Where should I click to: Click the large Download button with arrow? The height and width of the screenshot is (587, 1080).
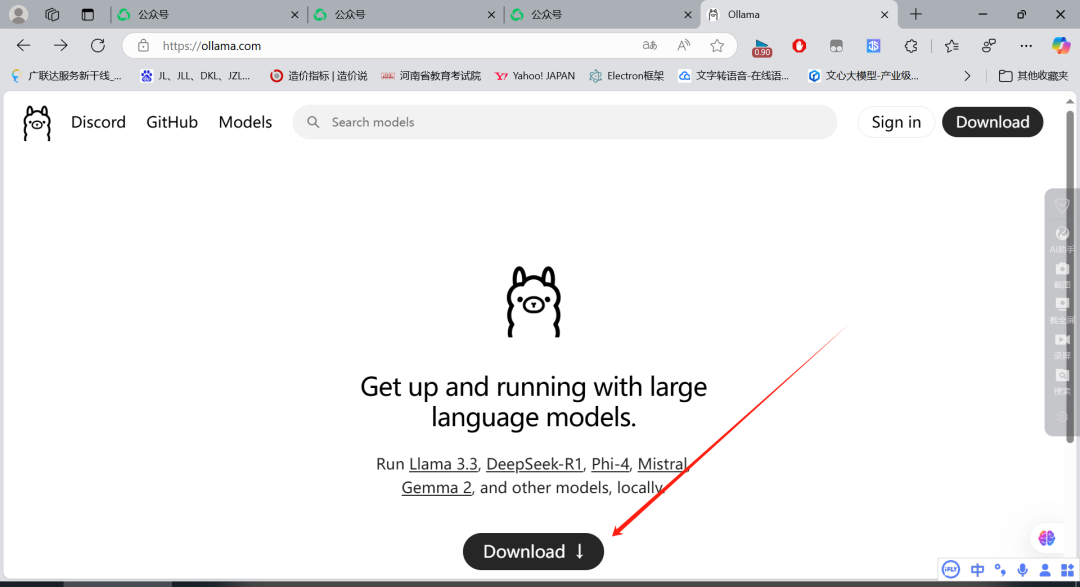point(533,551)
